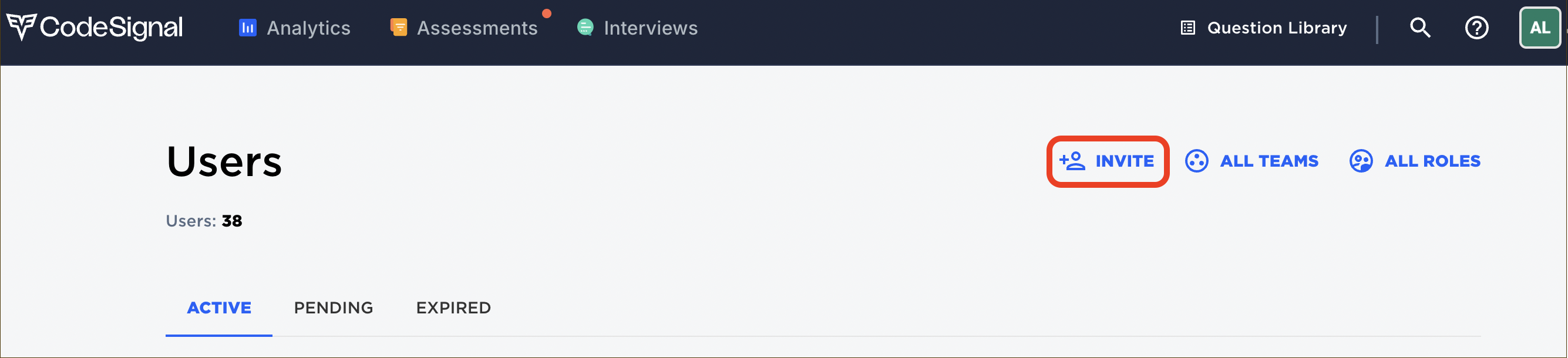Screen dimensions: 1568x358
Task: Click the Analytics bar chart icon
Action: [x=248, y=28]
